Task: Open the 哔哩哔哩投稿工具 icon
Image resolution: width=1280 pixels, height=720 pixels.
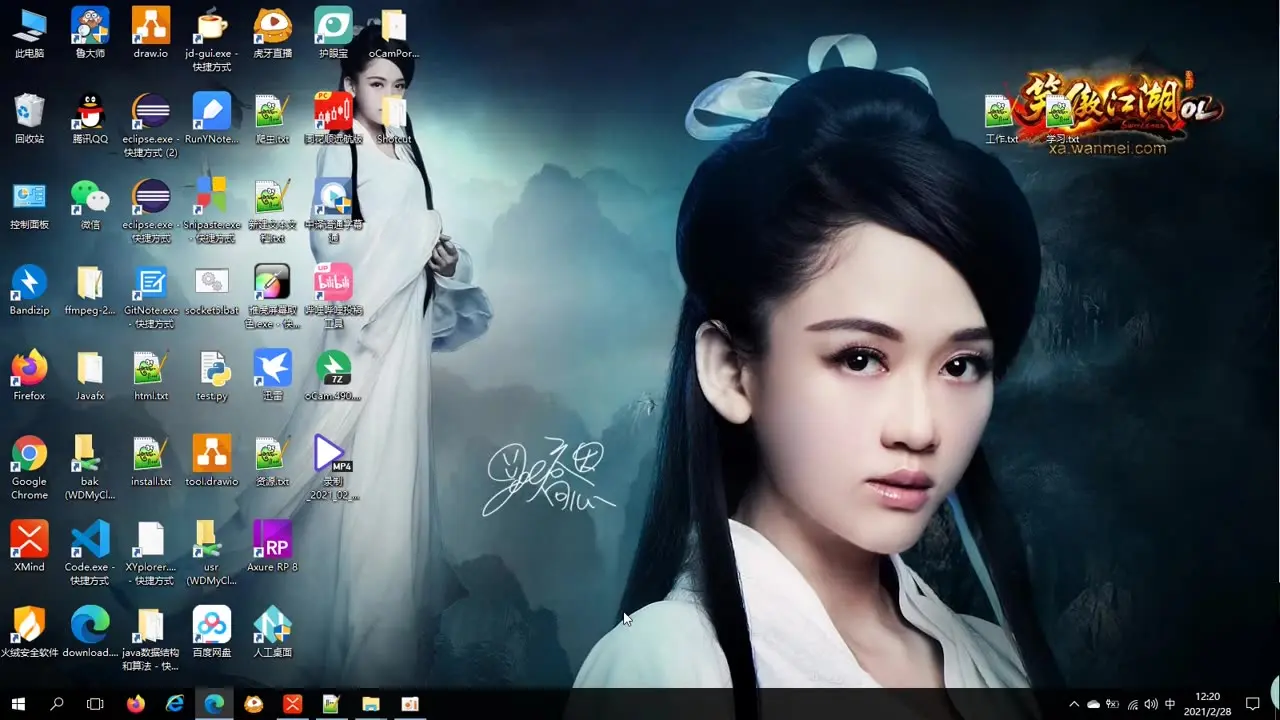Action: (x=333, y=297)
